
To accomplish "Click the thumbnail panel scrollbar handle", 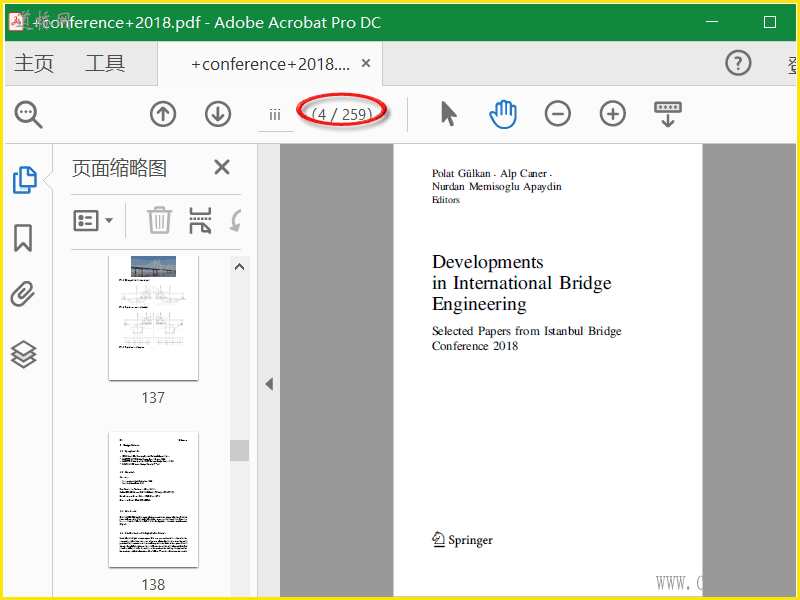I will click(x=239, y=451).
